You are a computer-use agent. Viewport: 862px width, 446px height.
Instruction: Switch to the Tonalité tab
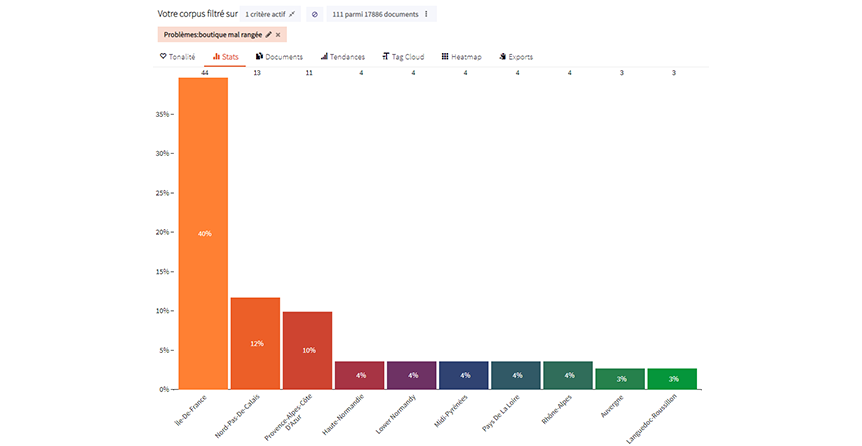178,57
